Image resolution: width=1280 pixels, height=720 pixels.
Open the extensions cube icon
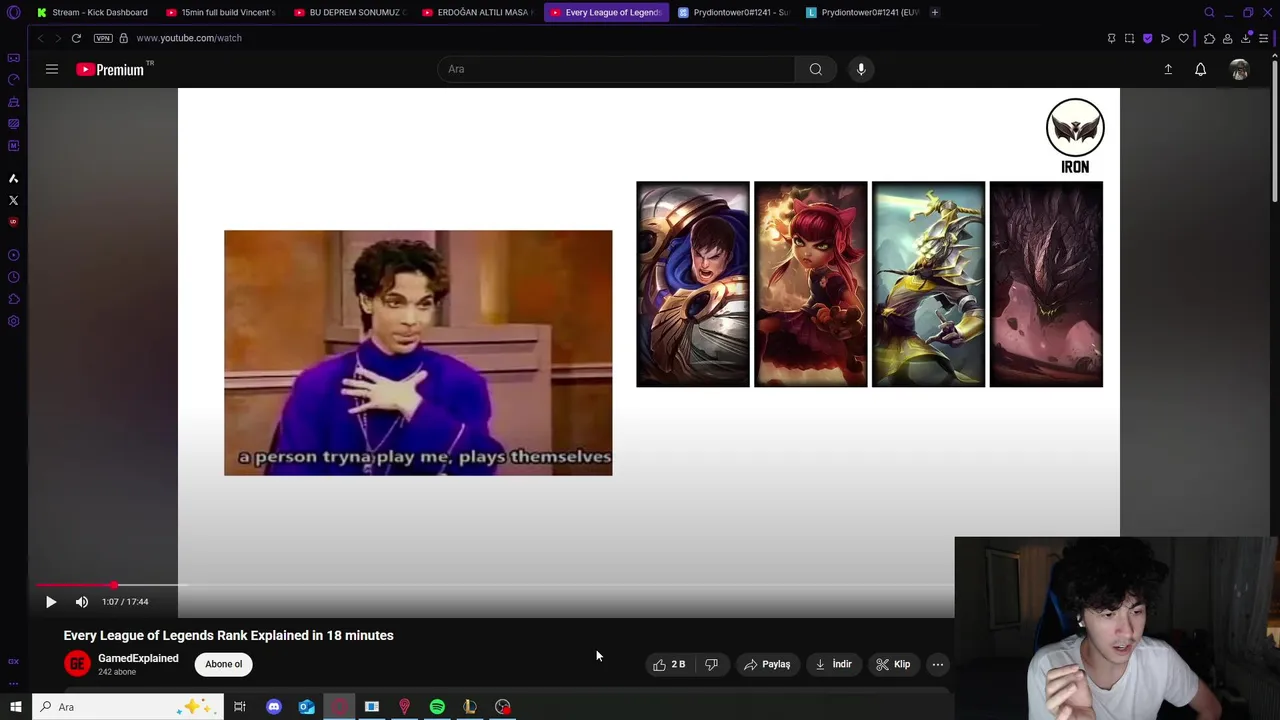coord(1209,38)
